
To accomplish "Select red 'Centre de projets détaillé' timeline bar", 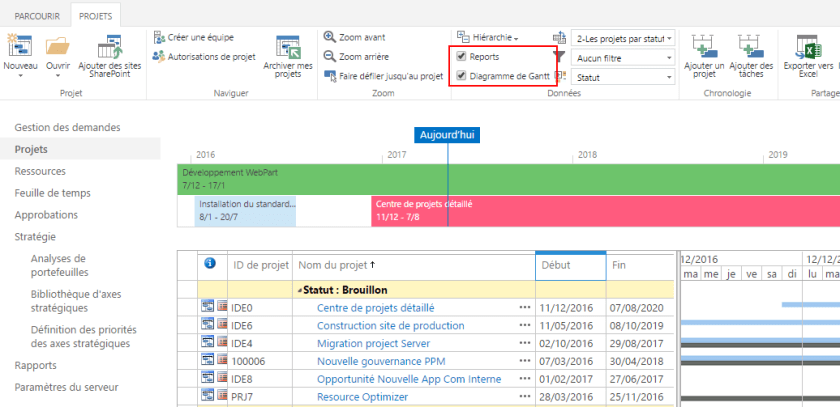I will tap(605, 211).
